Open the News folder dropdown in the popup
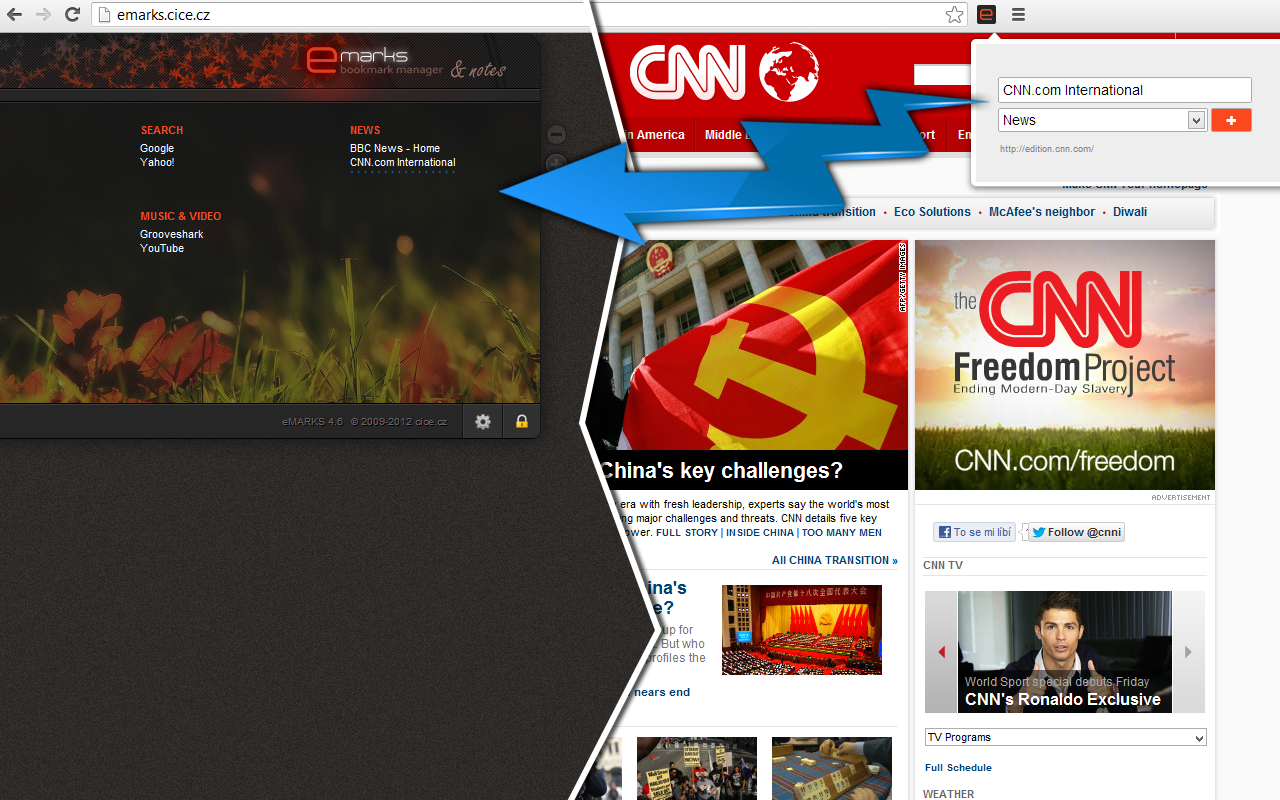The image size is (1280, 800). (x=1102, y=120)
